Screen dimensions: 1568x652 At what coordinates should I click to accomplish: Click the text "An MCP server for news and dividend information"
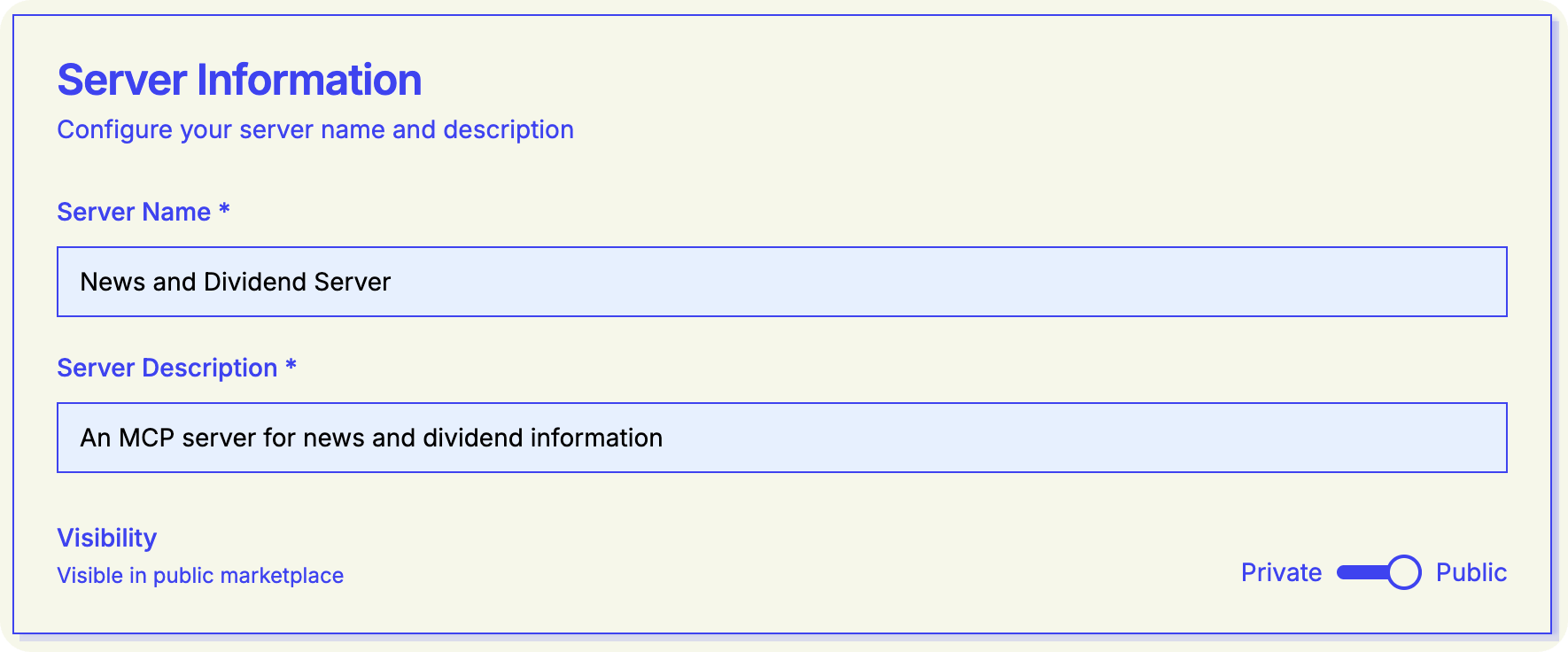pyautogui.click(x=371, y=438)
